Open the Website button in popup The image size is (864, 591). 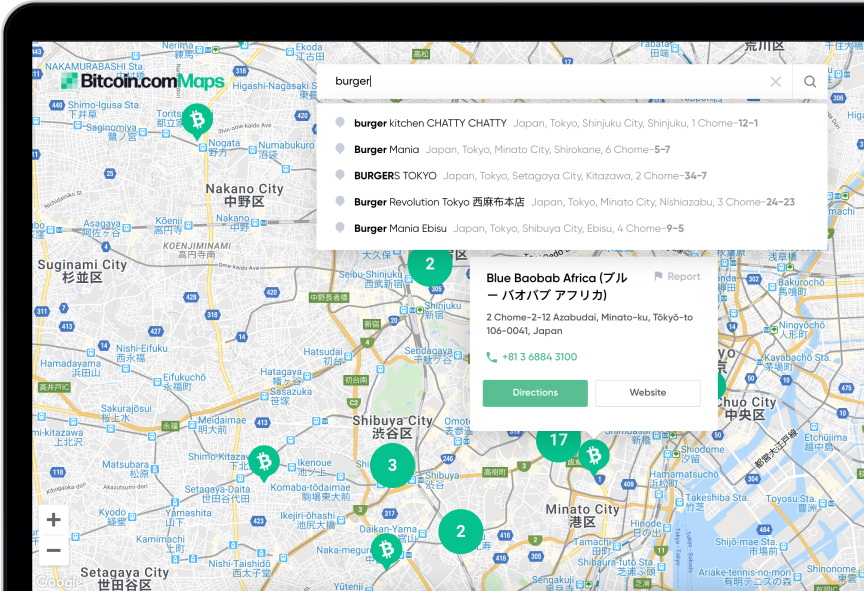647,393
